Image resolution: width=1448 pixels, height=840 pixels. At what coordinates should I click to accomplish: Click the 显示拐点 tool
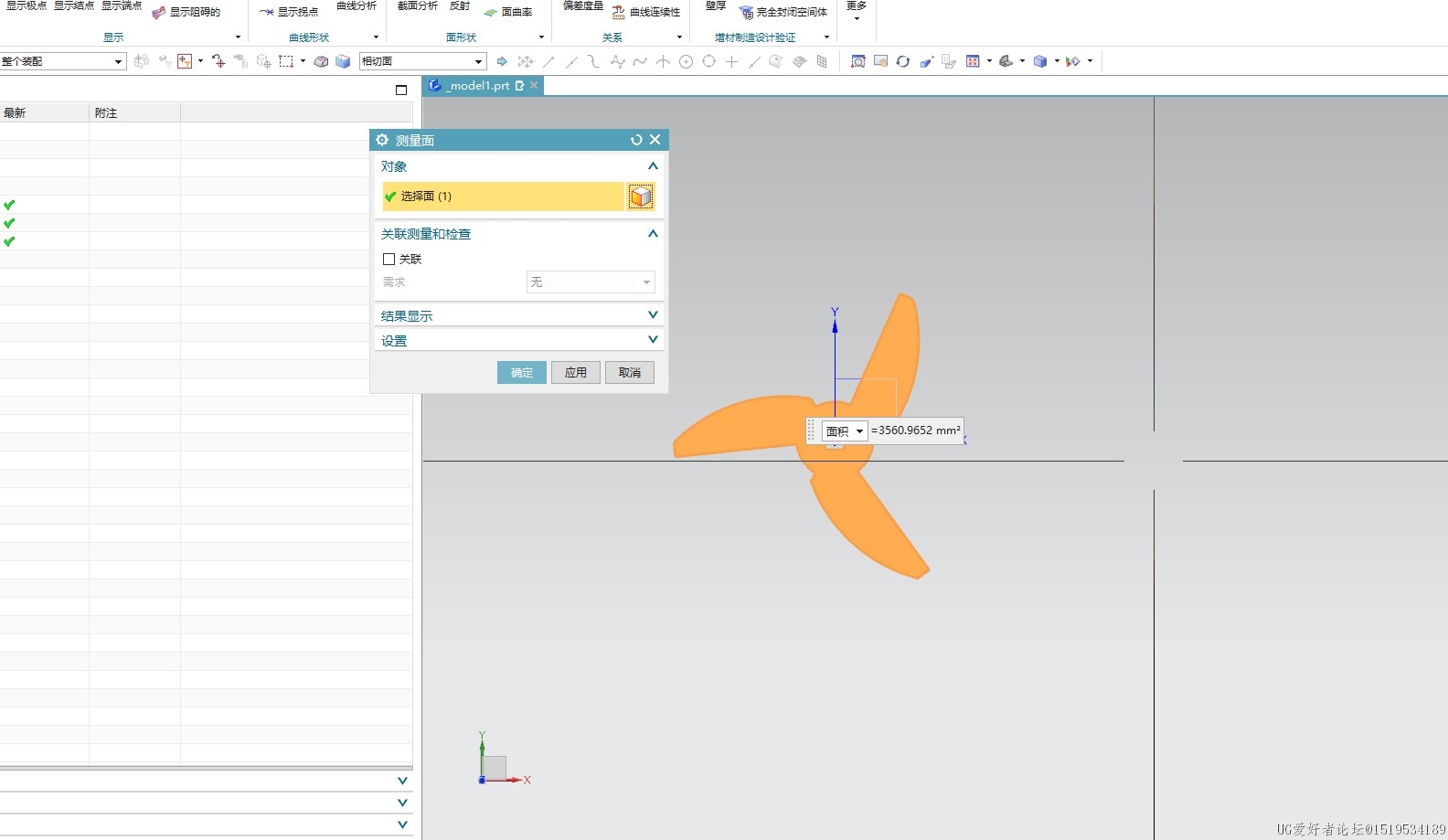(x=289, y=12)
